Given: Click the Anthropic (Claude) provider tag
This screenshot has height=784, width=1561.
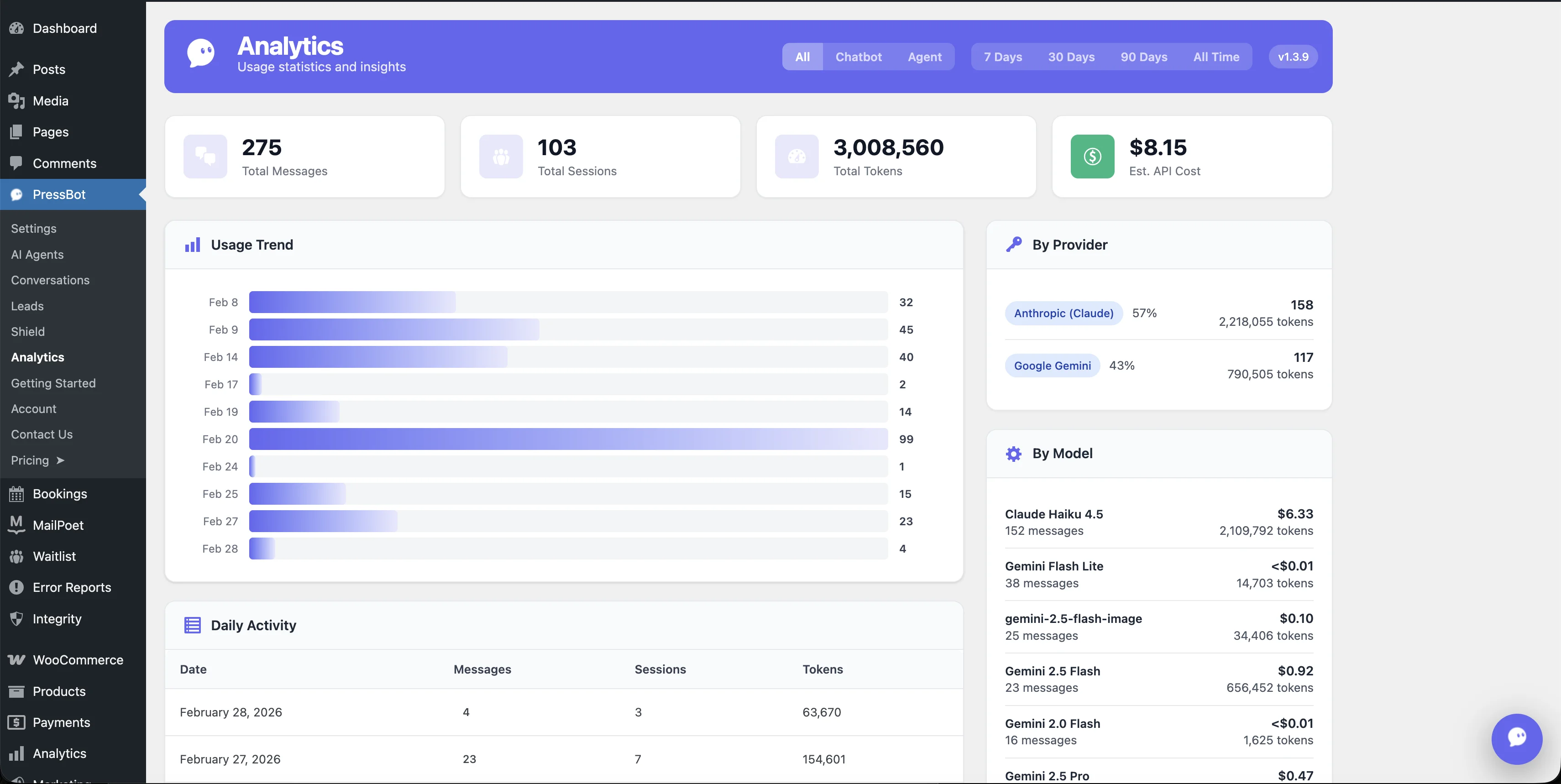Looking at the screenshot, I should click(1063, 313).
